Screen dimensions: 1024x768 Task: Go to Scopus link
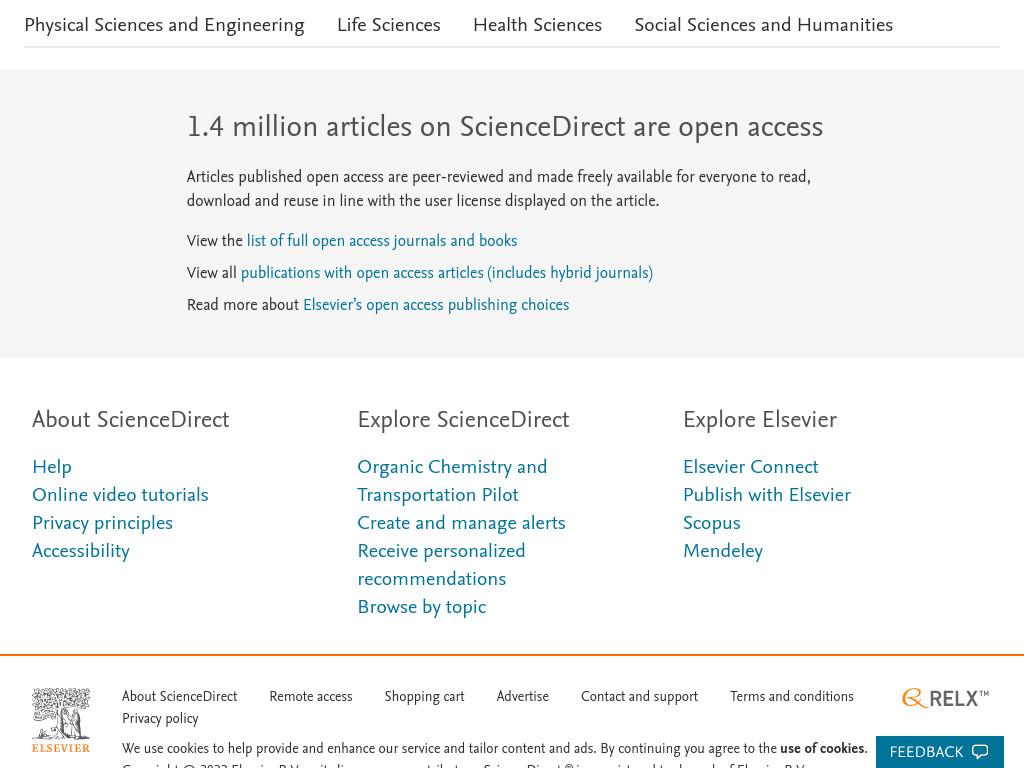tap(712, 523)
